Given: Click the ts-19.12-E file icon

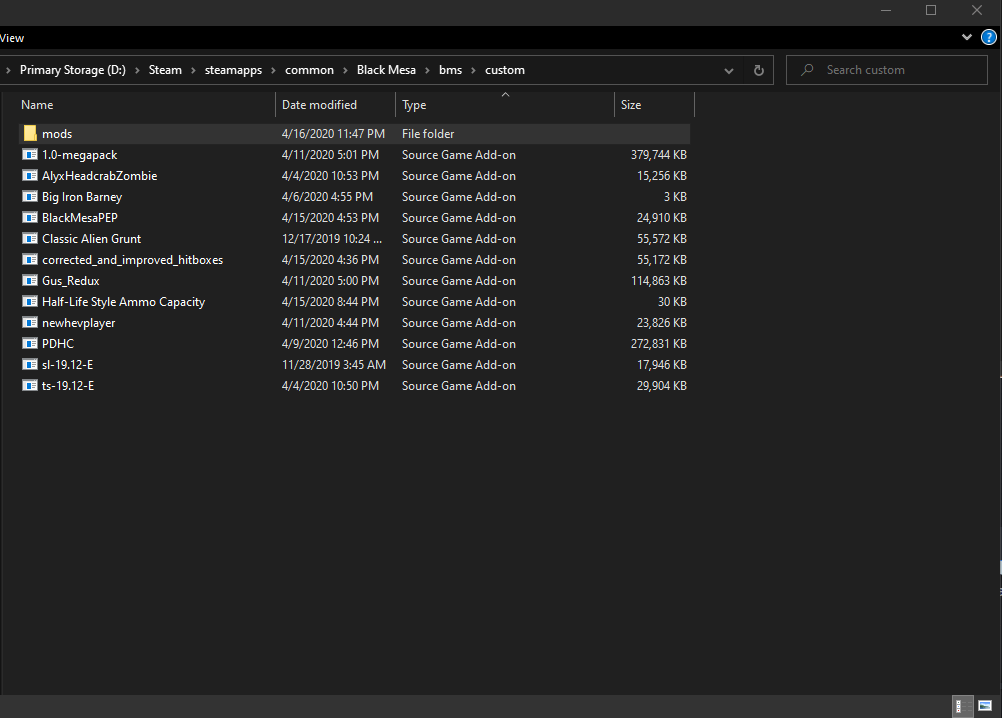Looking at the screenshot, I should (x=30, y=385).
